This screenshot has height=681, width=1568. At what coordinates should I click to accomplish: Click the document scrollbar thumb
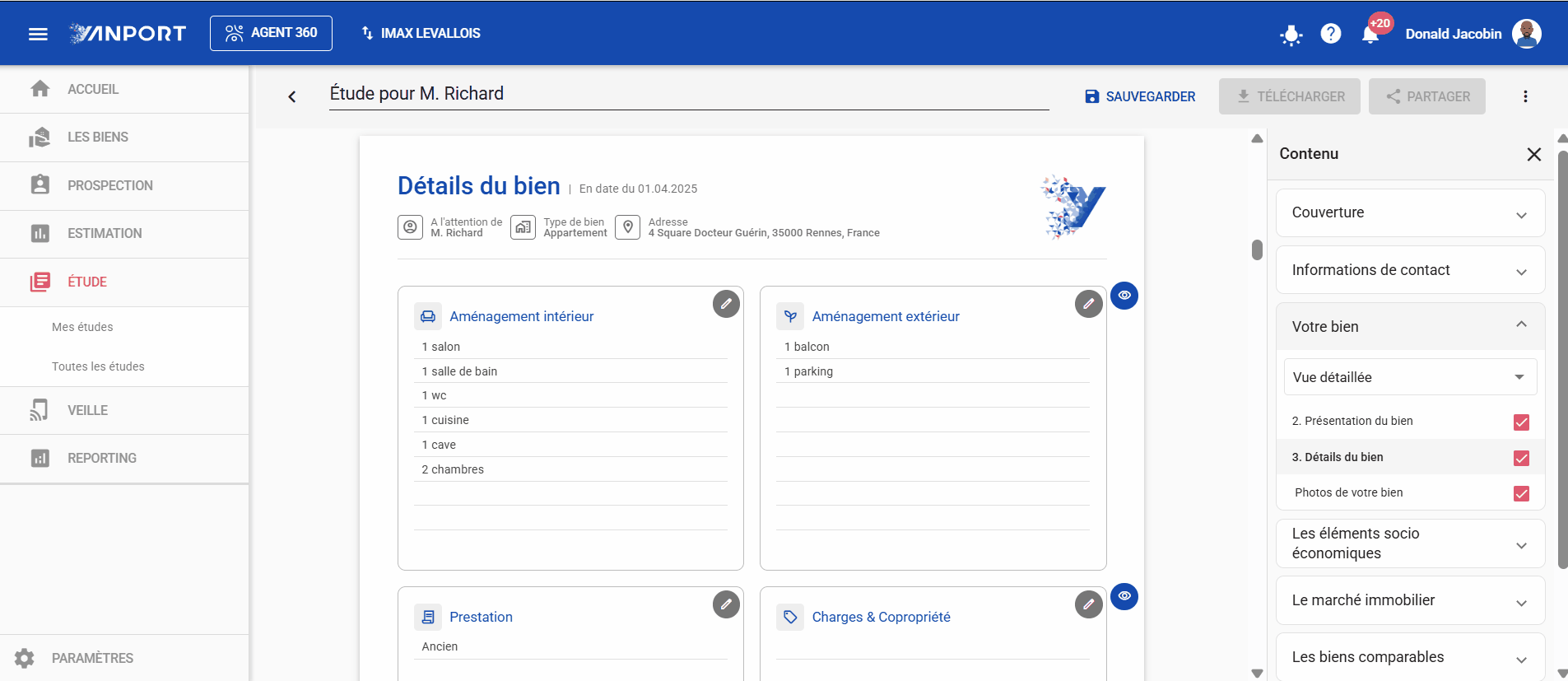click(x=1257, y=250)
